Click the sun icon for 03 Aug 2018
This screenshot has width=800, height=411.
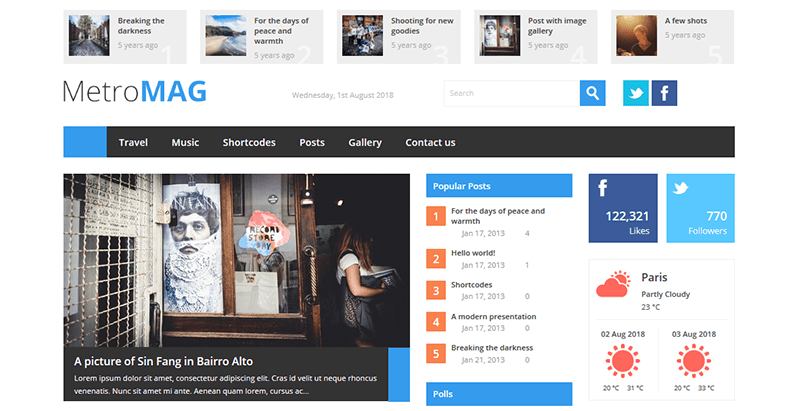pyautogui.click(x=693, y=361)
